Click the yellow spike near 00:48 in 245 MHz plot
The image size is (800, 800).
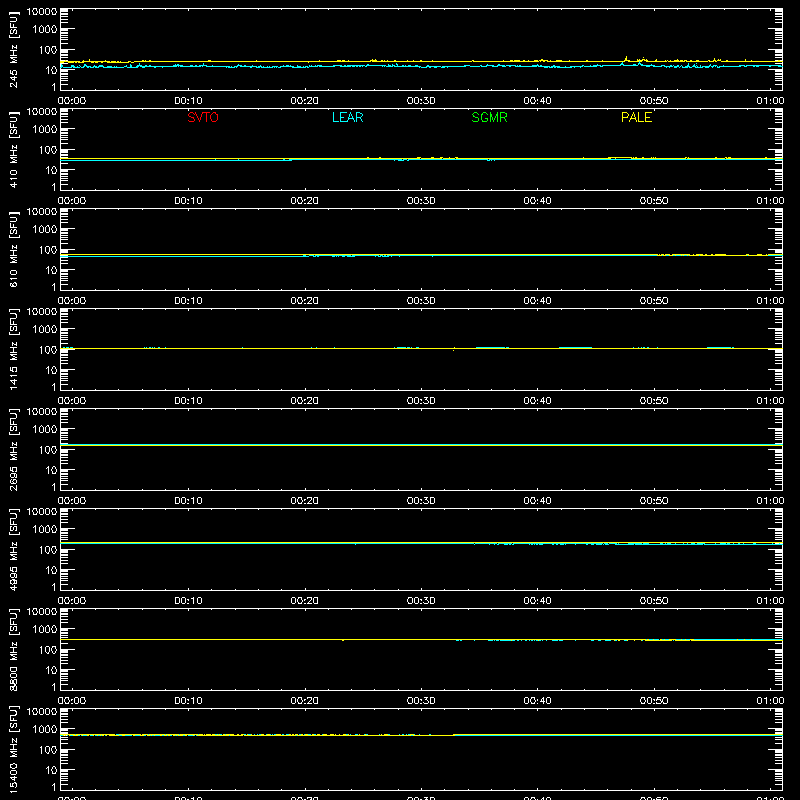coord(626,59)
